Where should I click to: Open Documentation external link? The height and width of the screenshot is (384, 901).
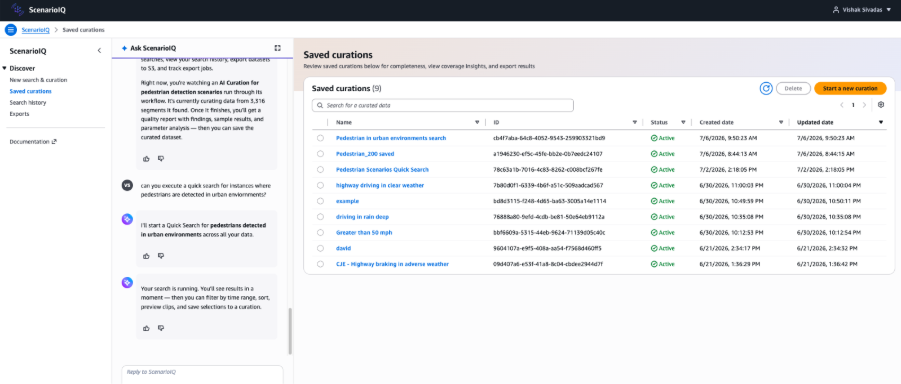pyautogui.click(x=33, y=141)
